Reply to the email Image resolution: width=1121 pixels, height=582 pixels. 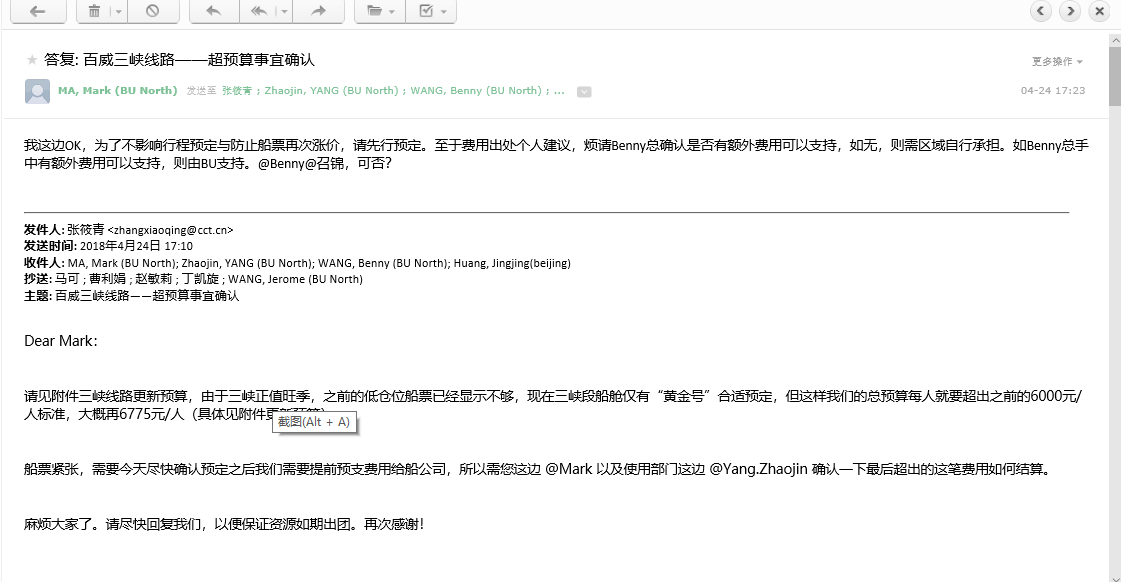[212, 11]
